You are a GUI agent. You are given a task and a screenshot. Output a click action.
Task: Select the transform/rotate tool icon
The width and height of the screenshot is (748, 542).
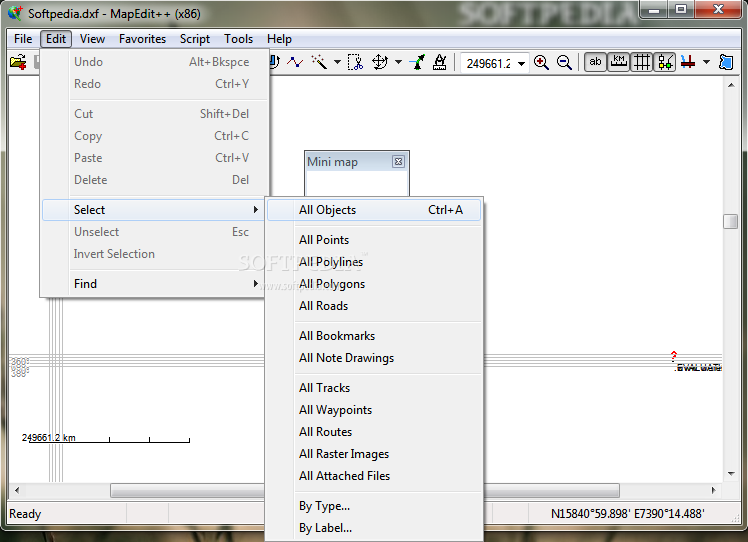[x=380, y=62]
